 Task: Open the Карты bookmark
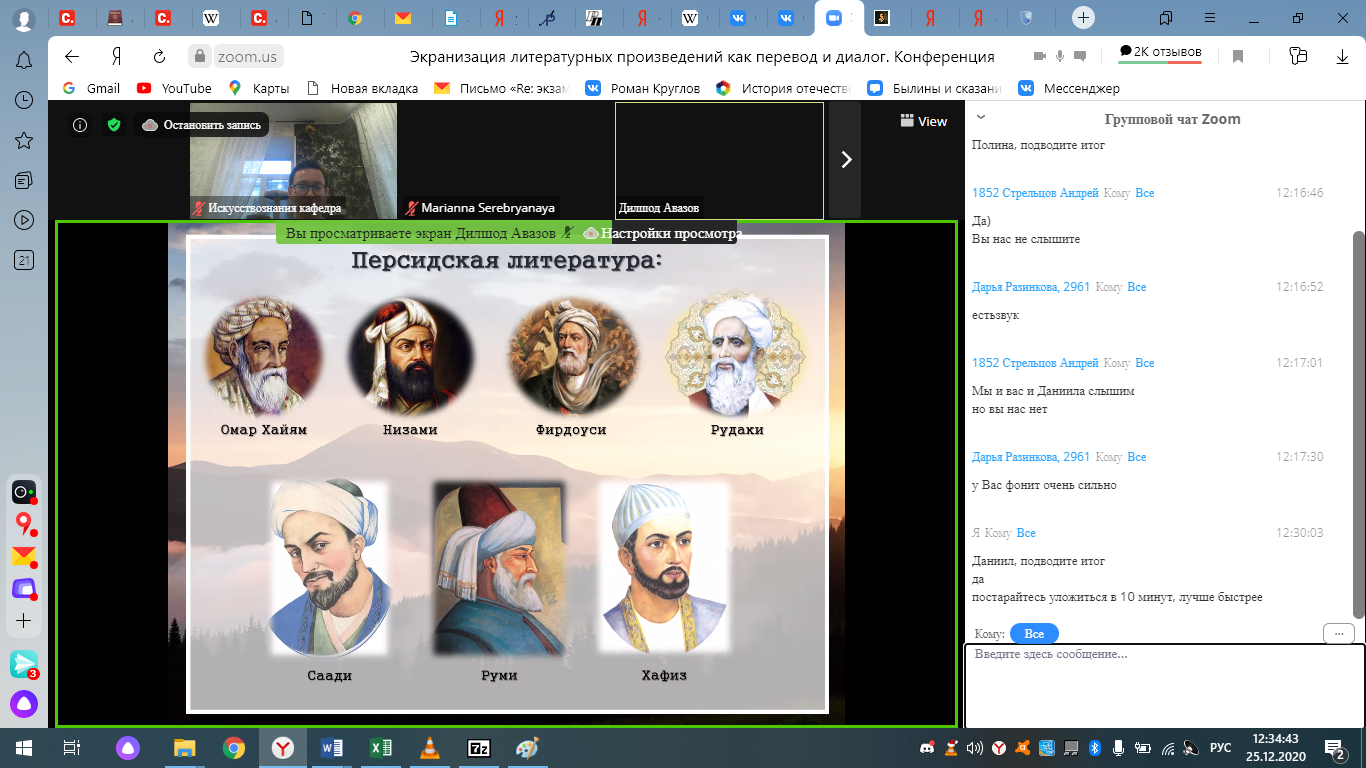click(258, 88)
